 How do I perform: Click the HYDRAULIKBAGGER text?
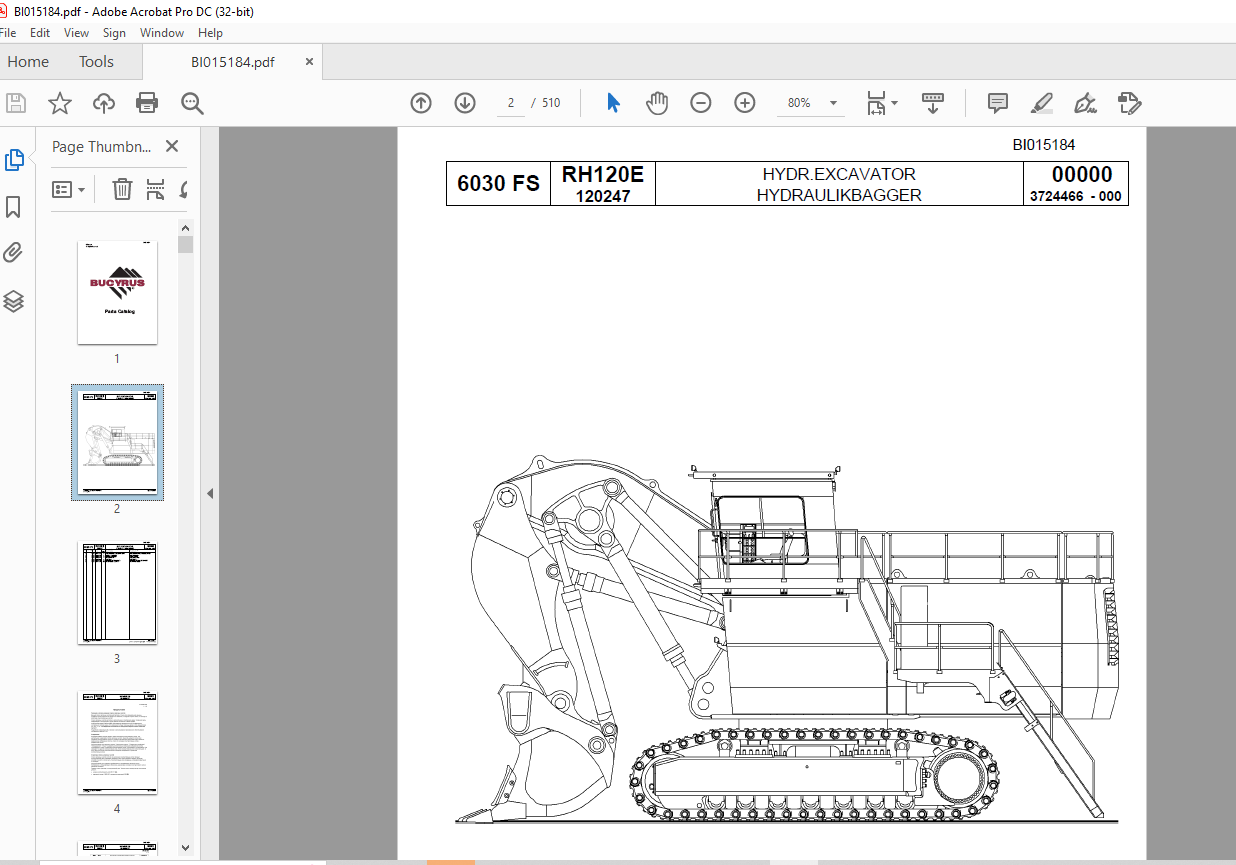point(839,195)
